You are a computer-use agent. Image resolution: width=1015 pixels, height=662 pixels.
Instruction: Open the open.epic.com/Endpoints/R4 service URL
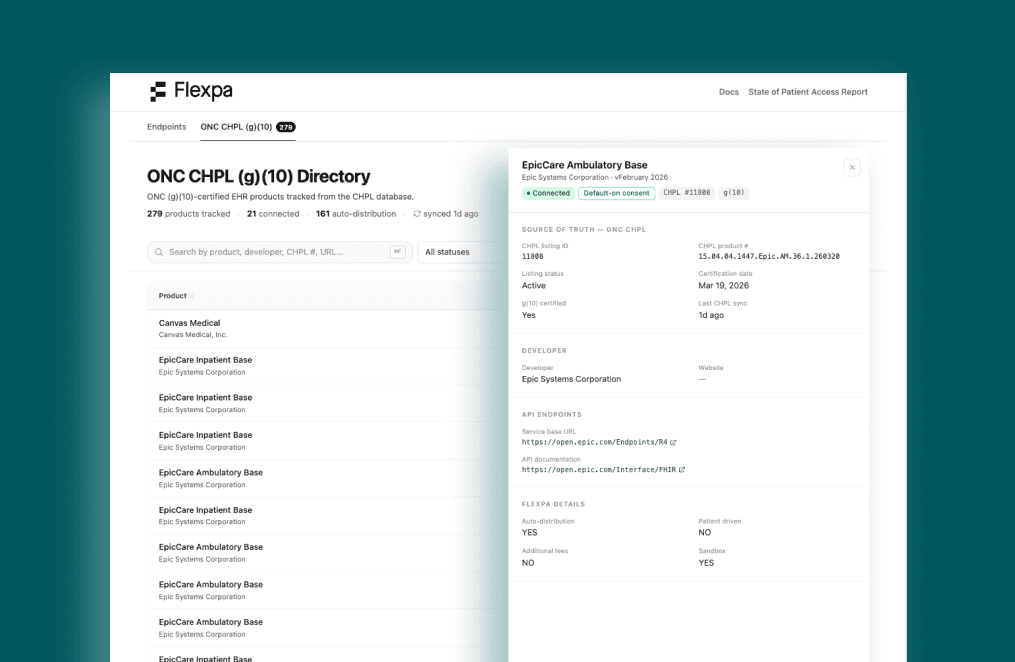(594, 442)
